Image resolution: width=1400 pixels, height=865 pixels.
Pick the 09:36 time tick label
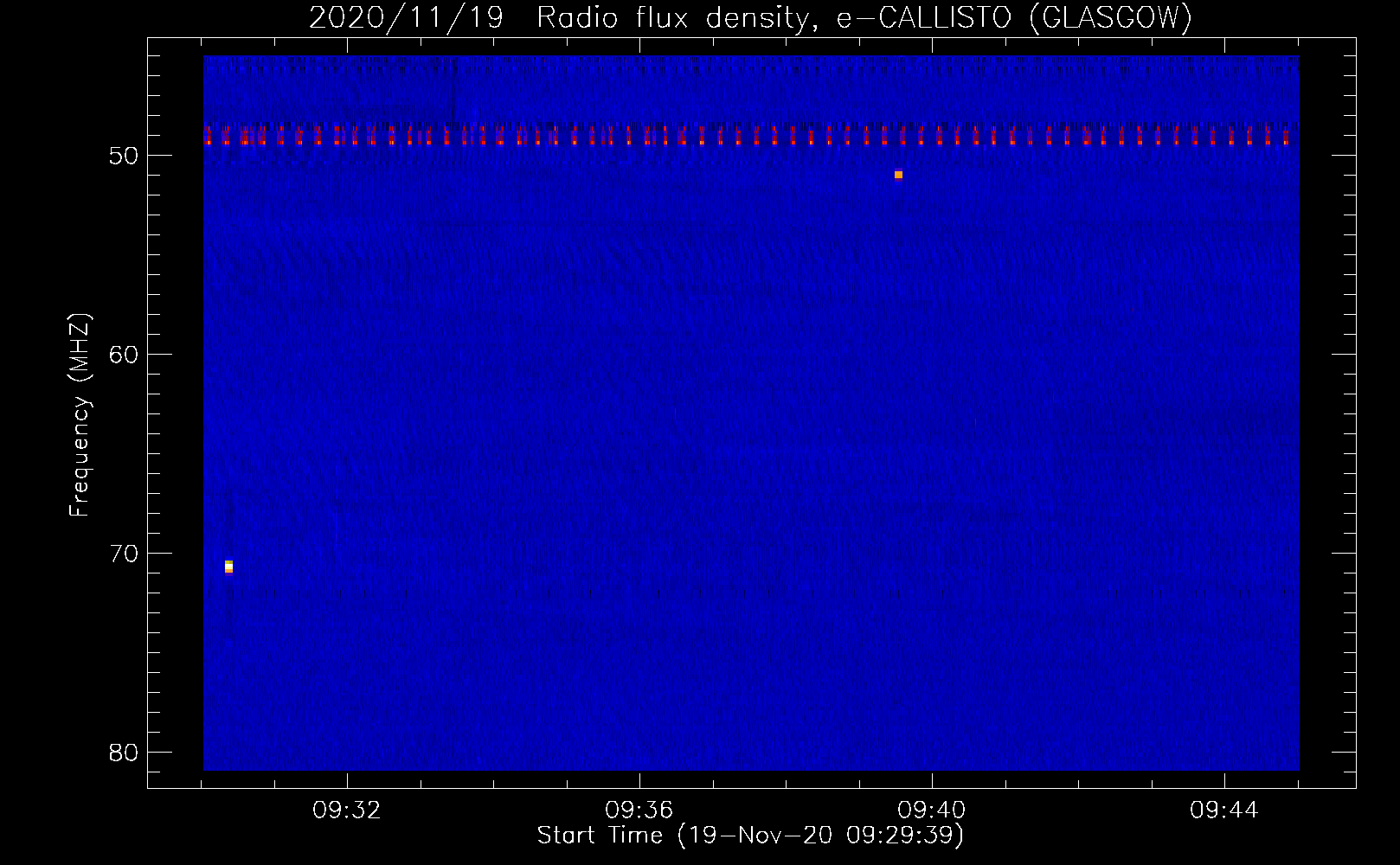[639, 811]
